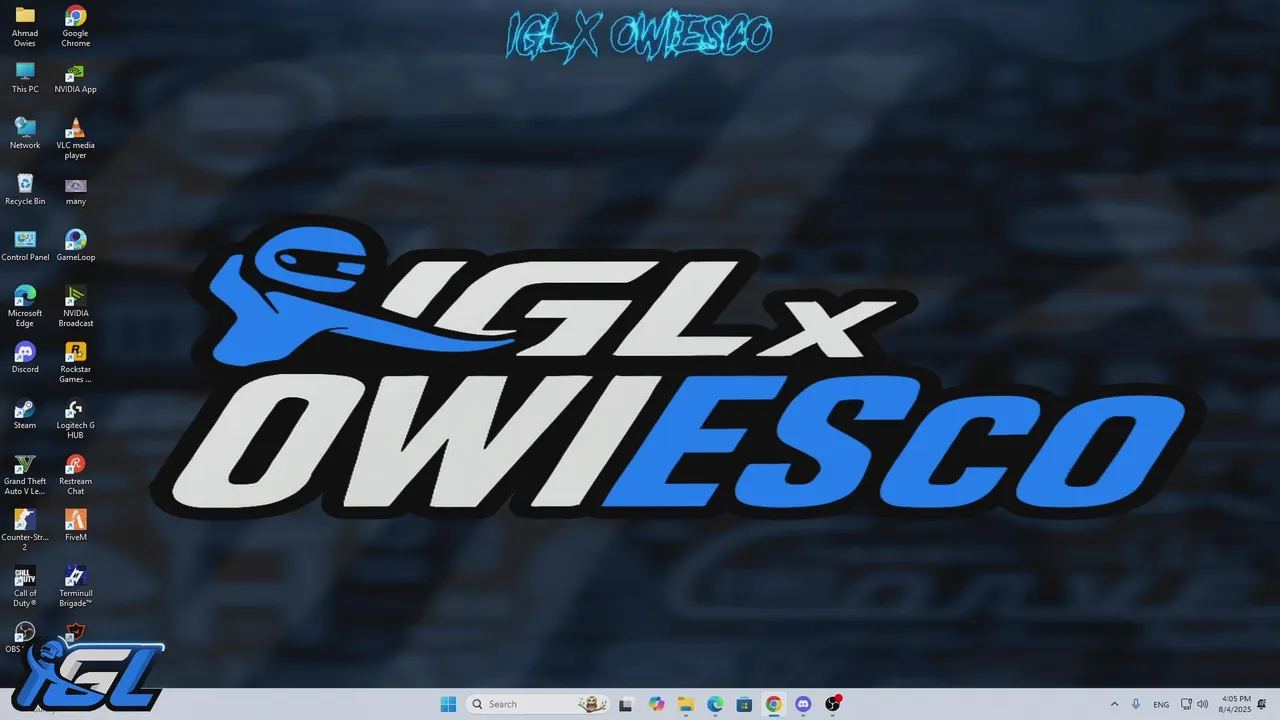The width and height of the screenshot is (1280, 720).
Task: Open Steam desktop shortcut
Action: [x=25, y=414]
